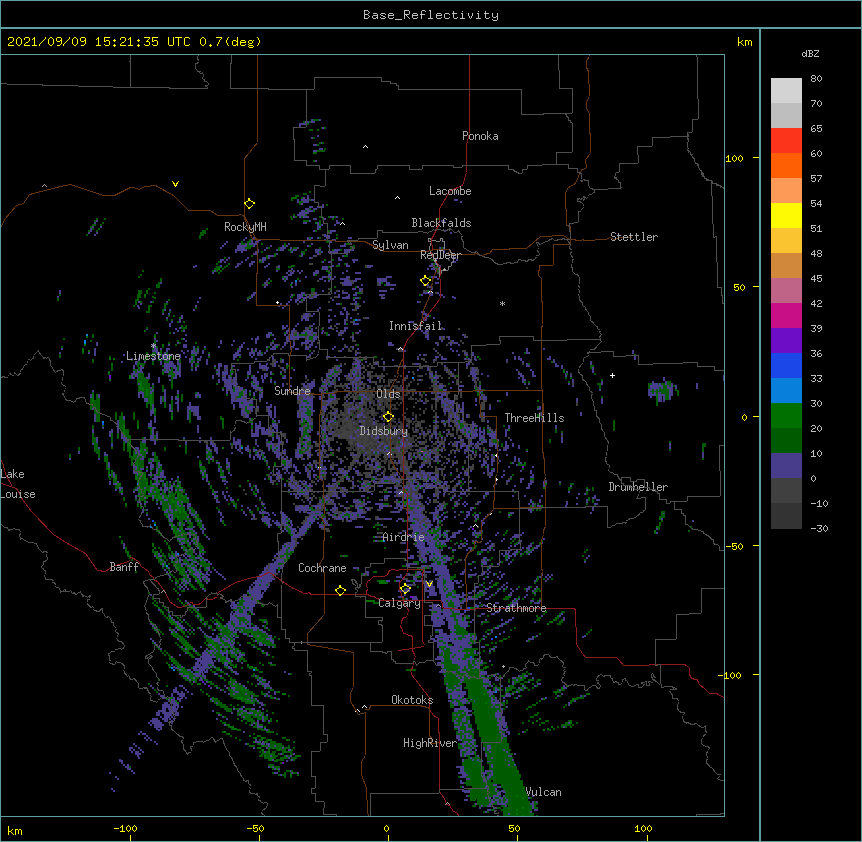The height and width of the screenshot is (842, 862).
Task: Click the Calgary city label
Action: coord(400,603)
